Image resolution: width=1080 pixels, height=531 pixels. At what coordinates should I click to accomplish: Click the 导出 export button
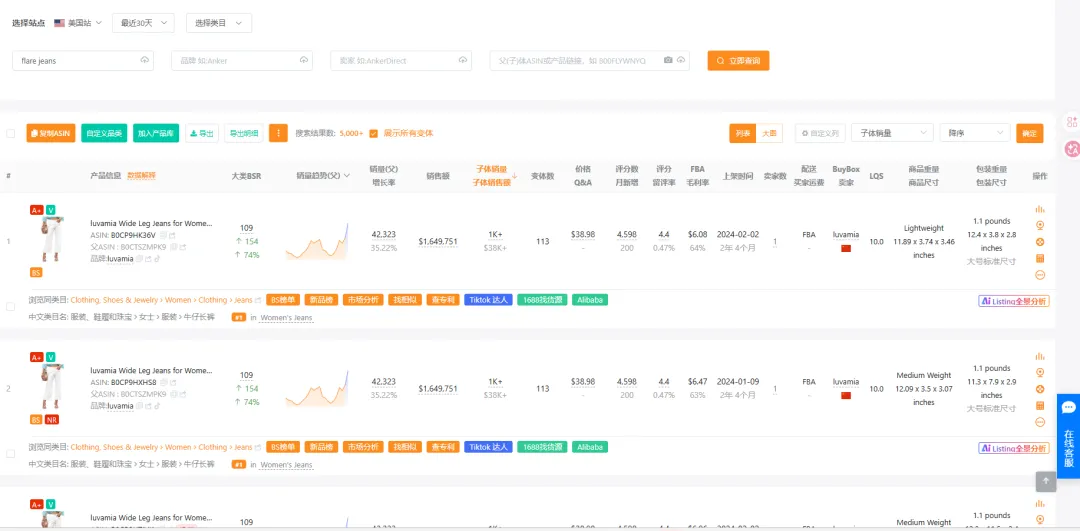pyautogui.click(x=202, y=134)
